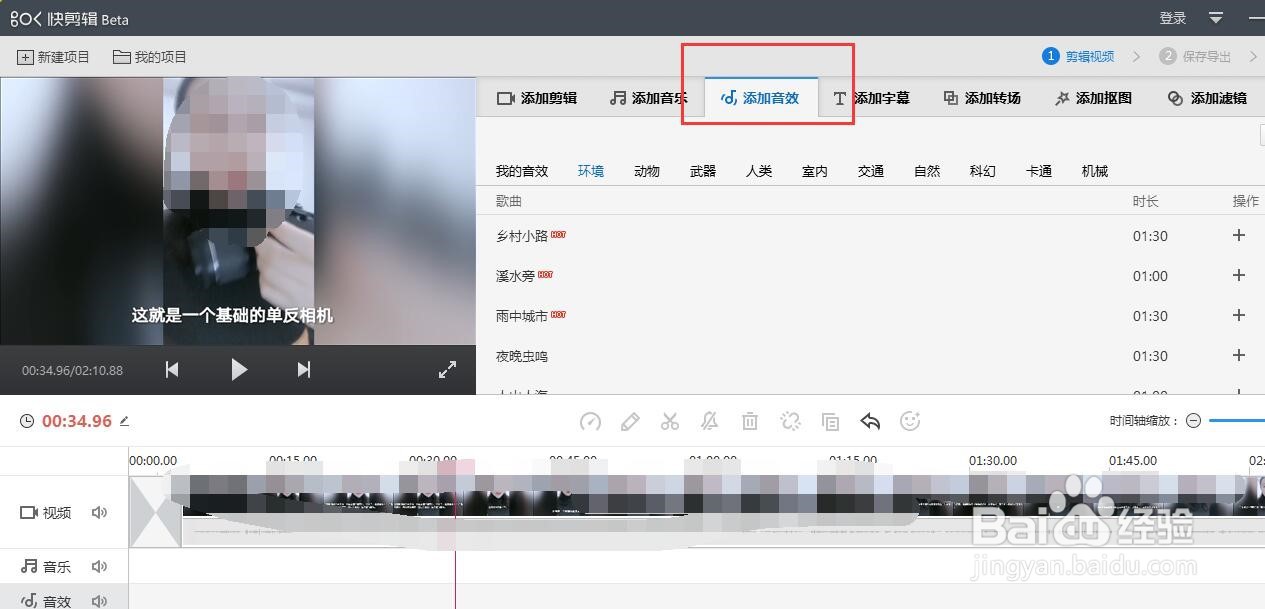Click the 歌曲 column header
The image size is (1265, 609).
coord(509,201)
